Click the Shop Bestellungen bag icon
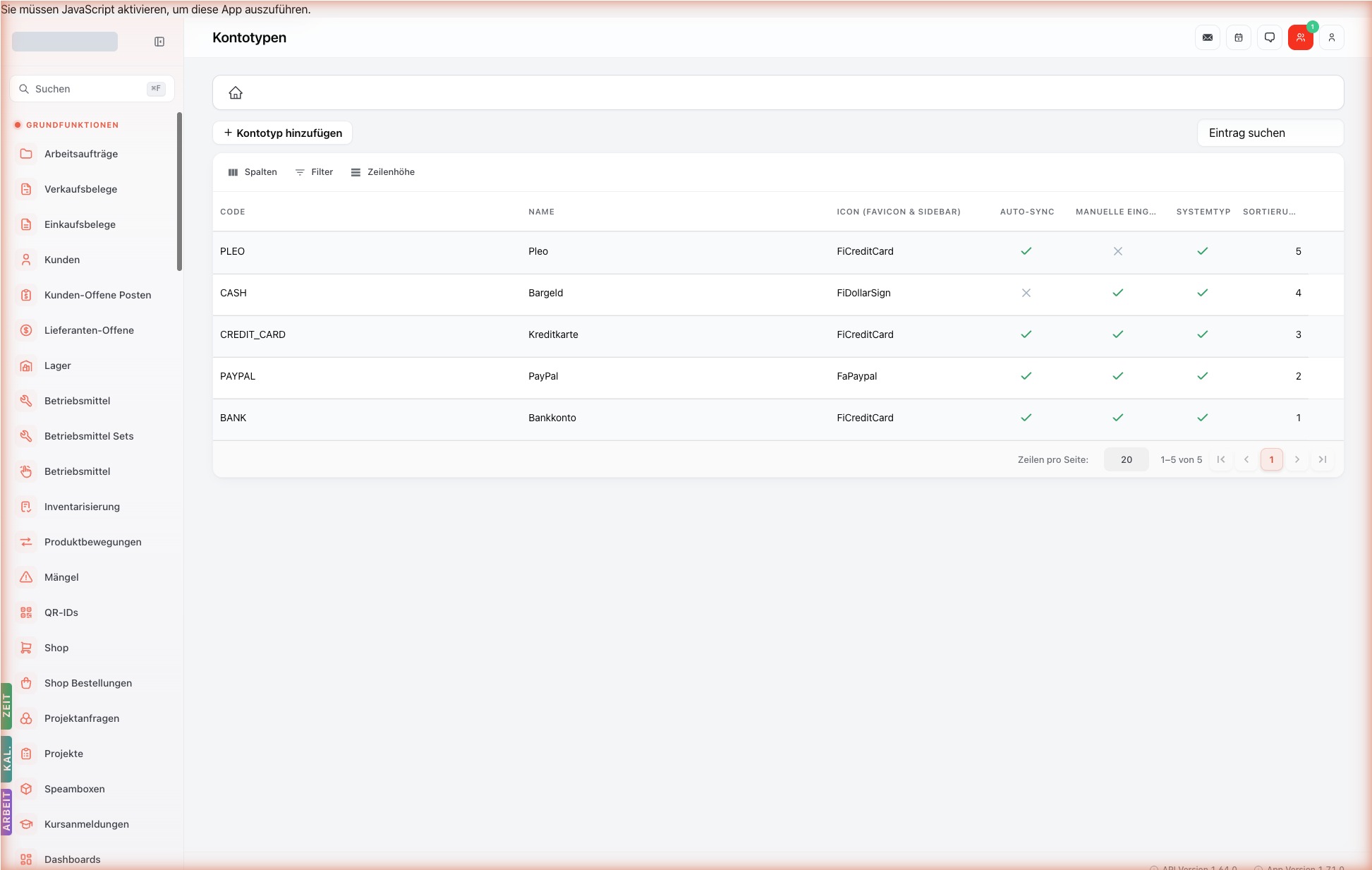The width and height of the screenshot is (1372, 870). (26, 683)
